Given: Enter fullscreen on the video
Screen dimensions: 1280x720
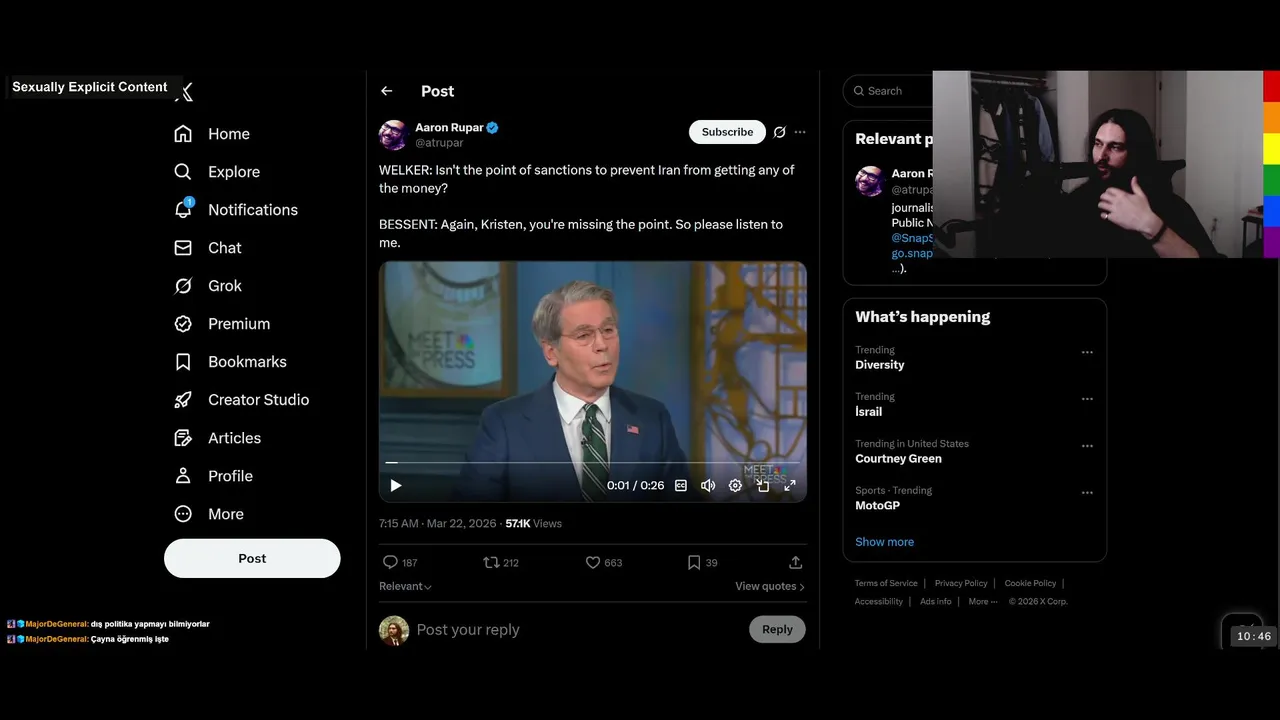Looking at the screenshot, I should [790, 485].
